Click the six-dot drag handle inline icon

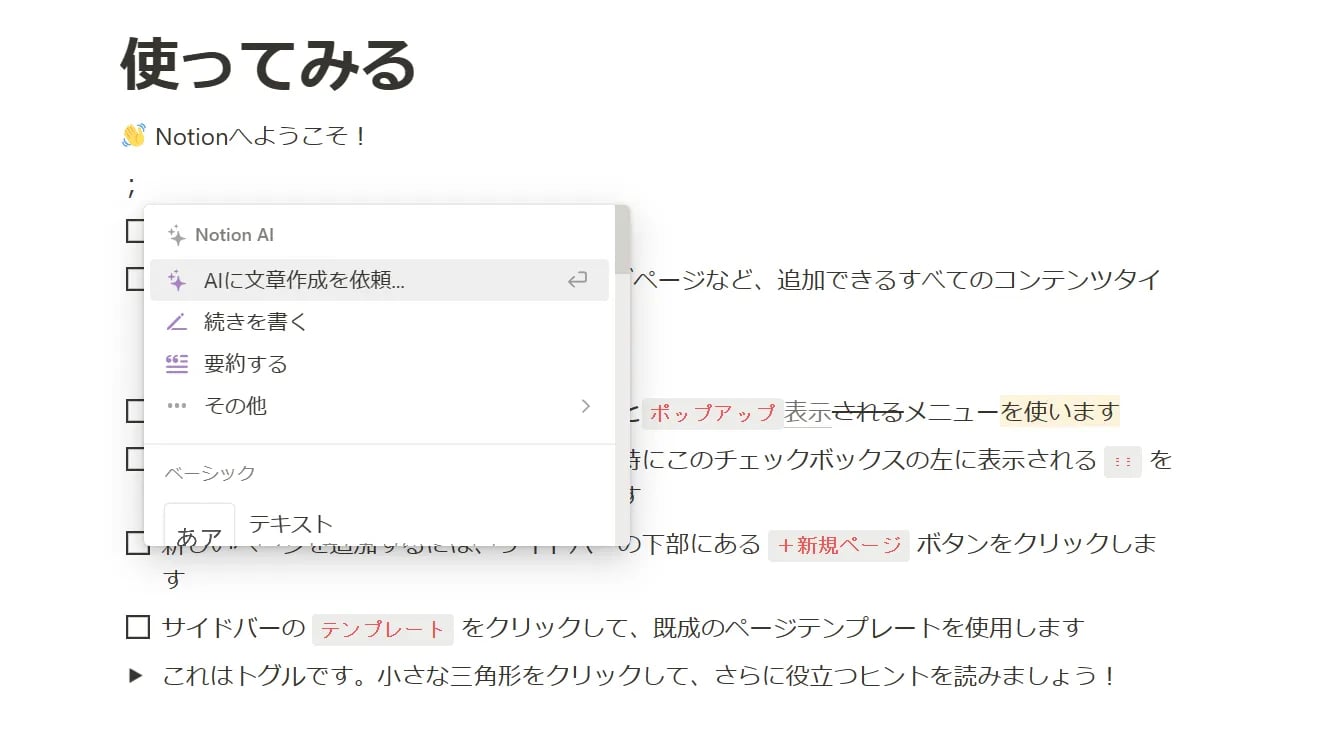coord(1122,461)
